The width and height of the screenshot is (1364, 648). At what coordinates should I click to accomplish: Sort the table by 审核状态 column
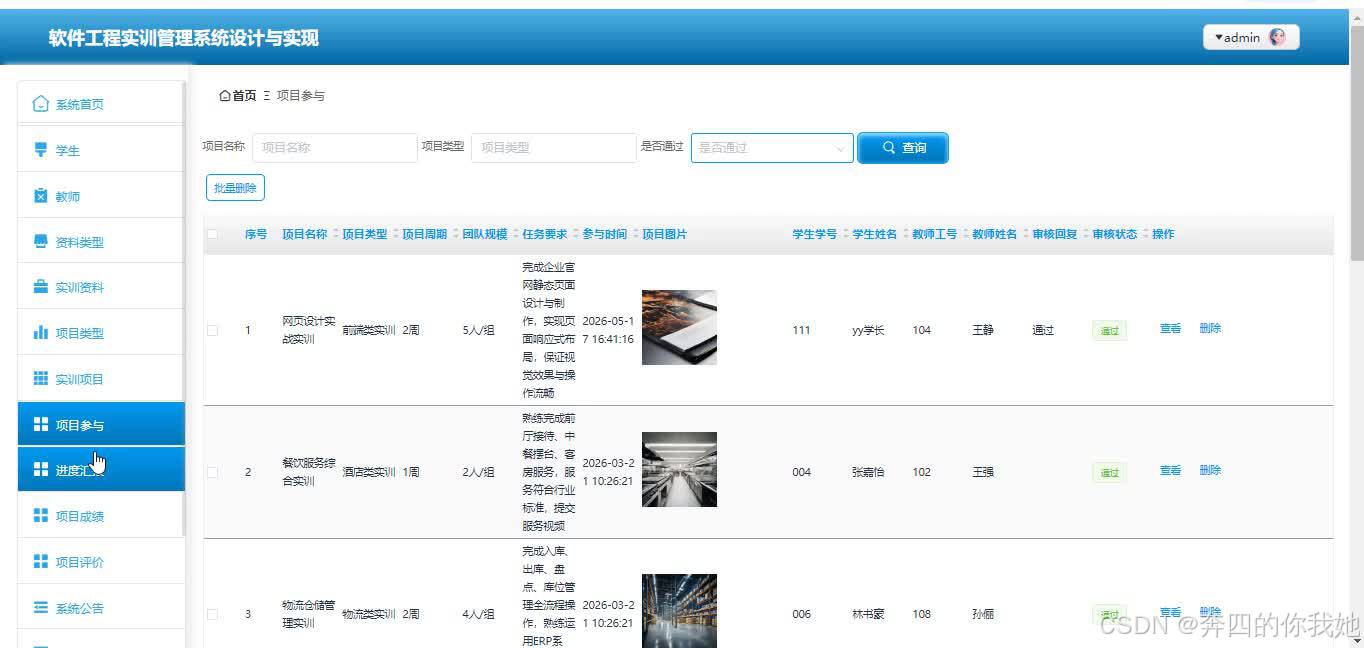pos(1146,234)
